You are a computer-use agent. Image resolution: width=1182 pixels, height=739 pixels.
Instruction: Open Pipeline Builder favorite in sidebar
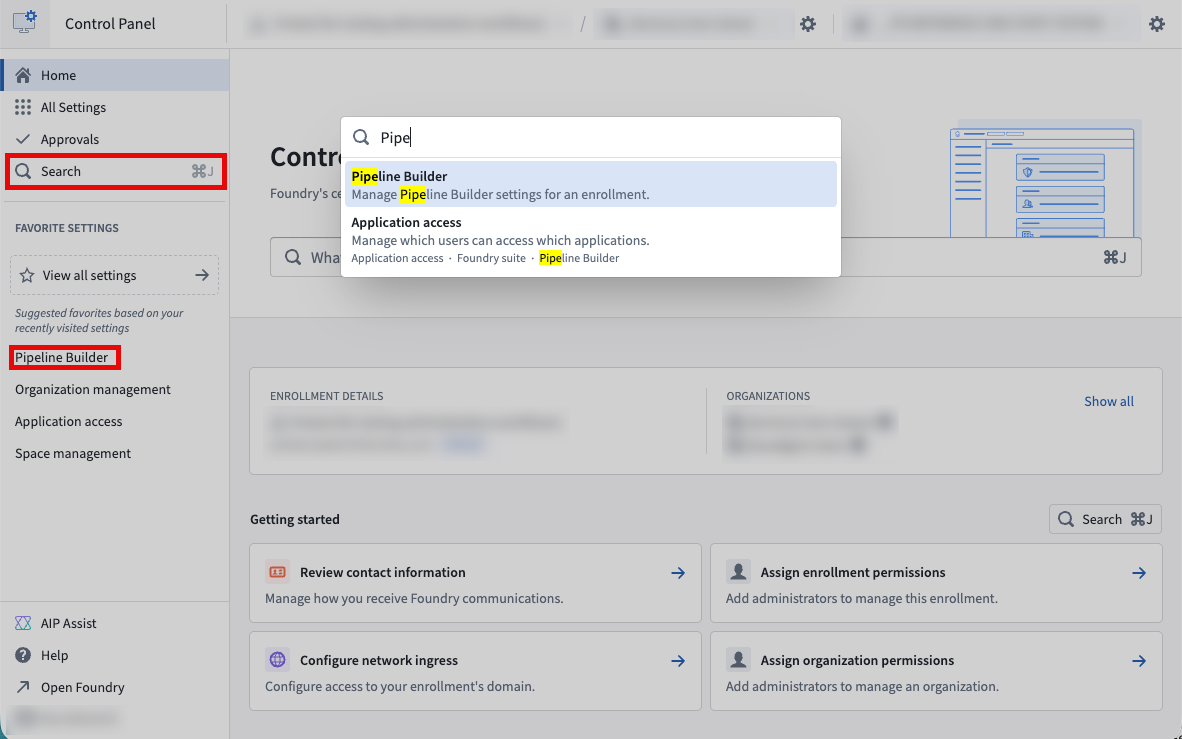[x=62, y=357]
